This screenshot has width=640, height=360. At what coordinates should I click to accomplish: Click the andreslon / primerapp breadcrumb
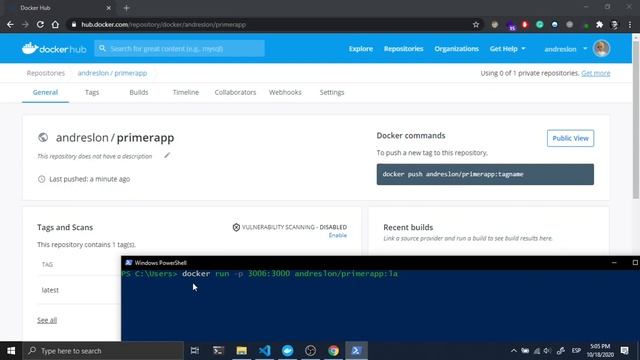pos(112,73)
